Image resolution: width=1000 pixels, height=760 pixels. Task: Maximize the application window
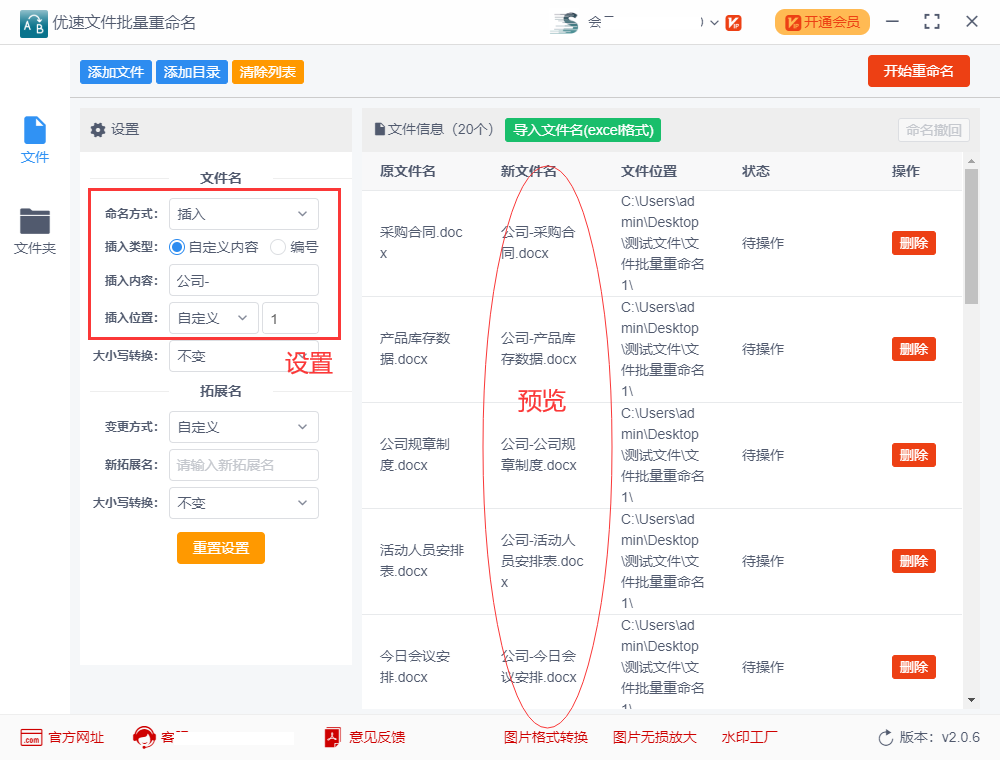pyautogui.click(x=932, y=22)
